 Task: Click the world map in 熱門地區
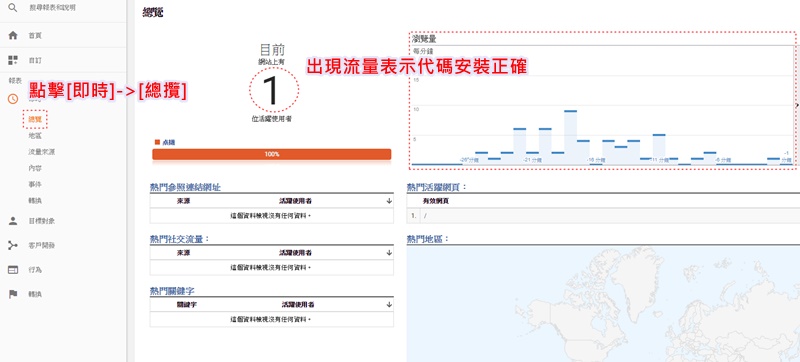click(x=603, y=304)
